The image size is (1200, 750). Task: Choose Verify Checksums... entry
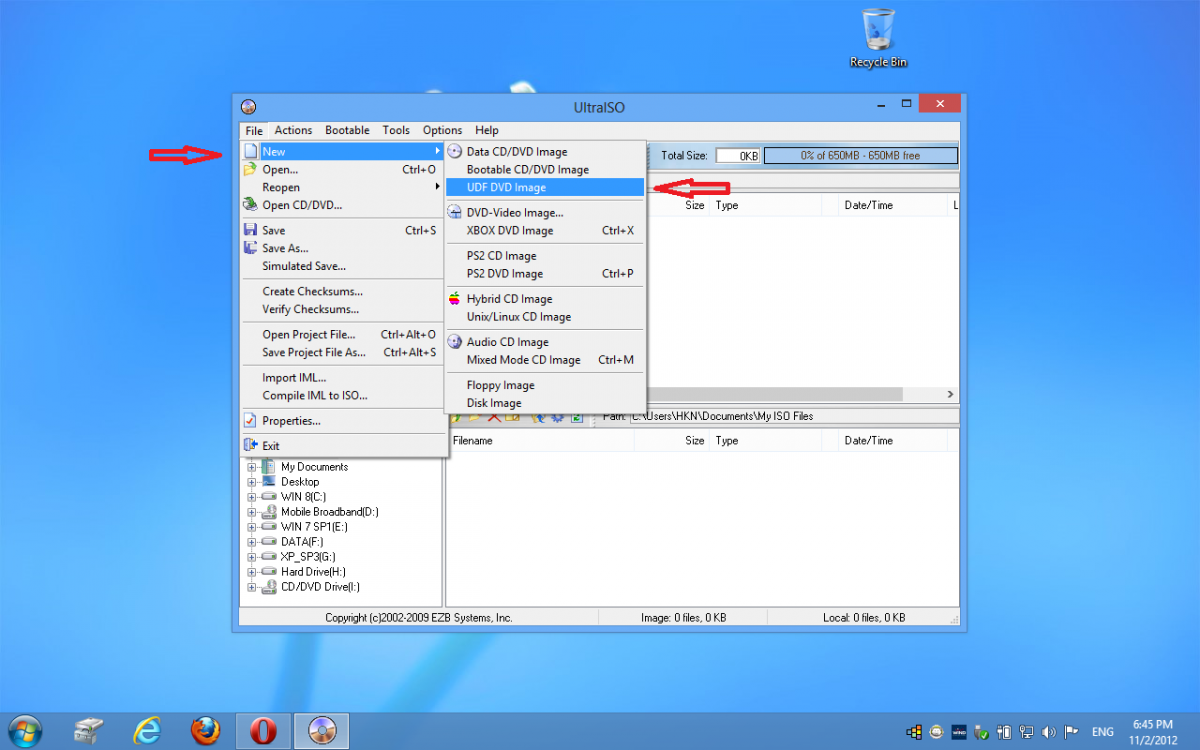[x=344, y=310]
